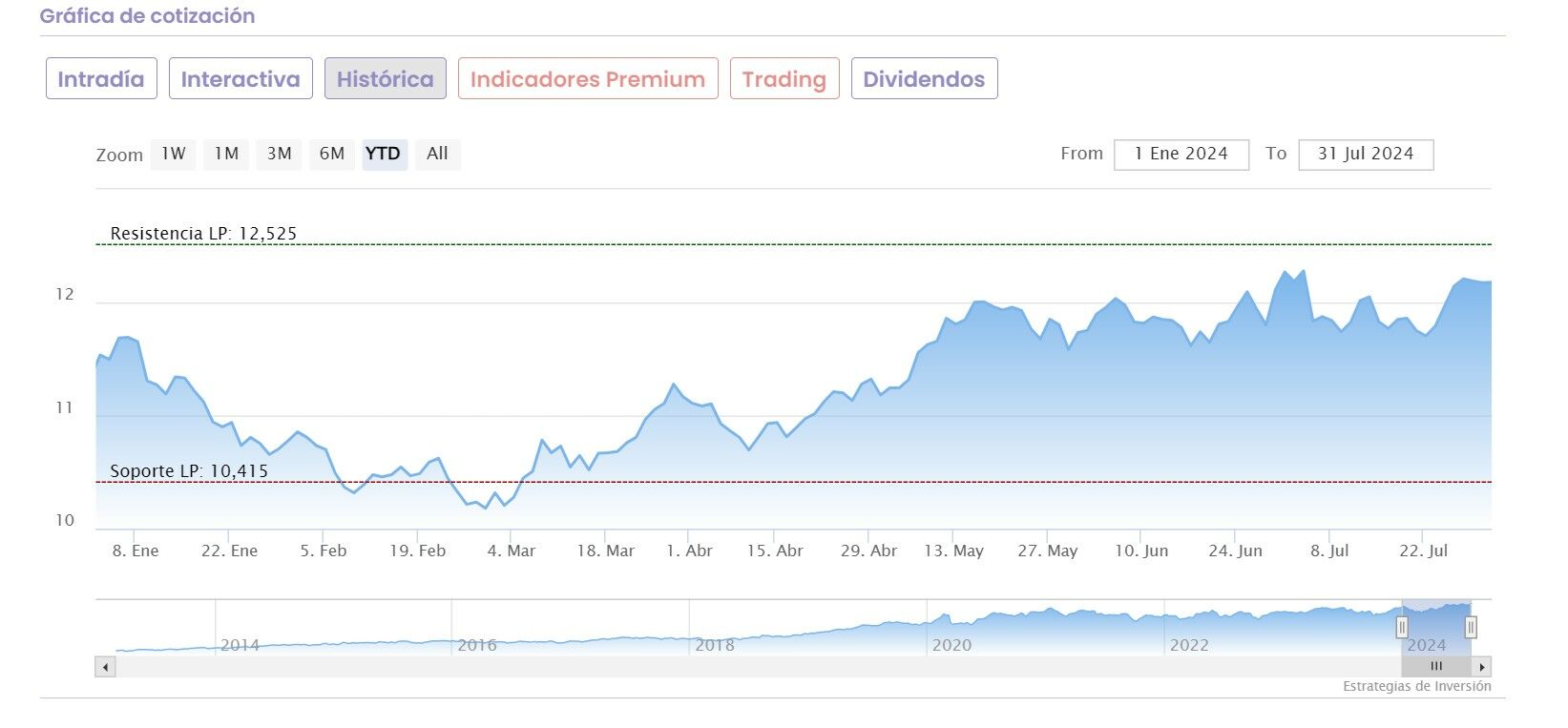Click the right range handle in navigator

[x=1471, y=627]
